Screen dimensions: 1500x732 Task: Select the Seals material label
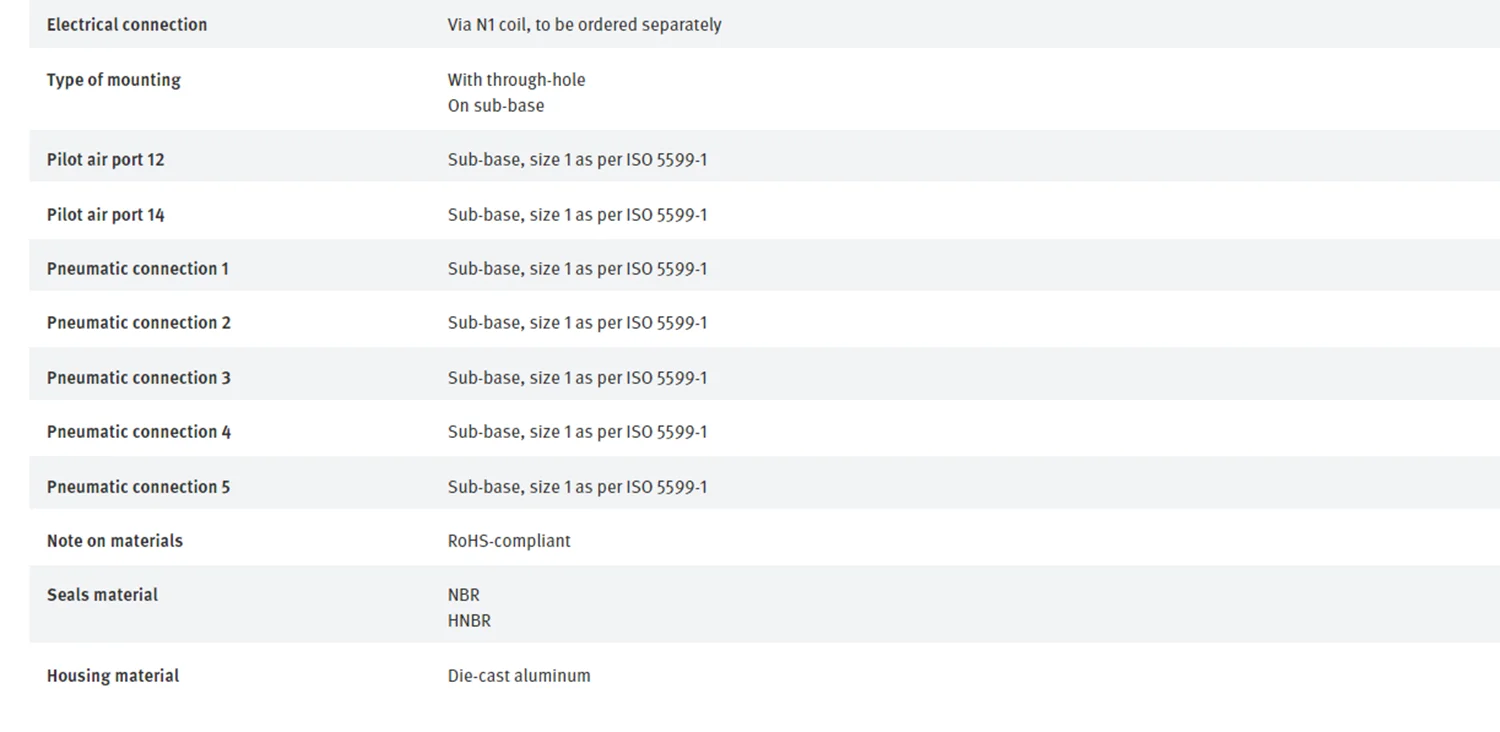click(x=102, y=595)
